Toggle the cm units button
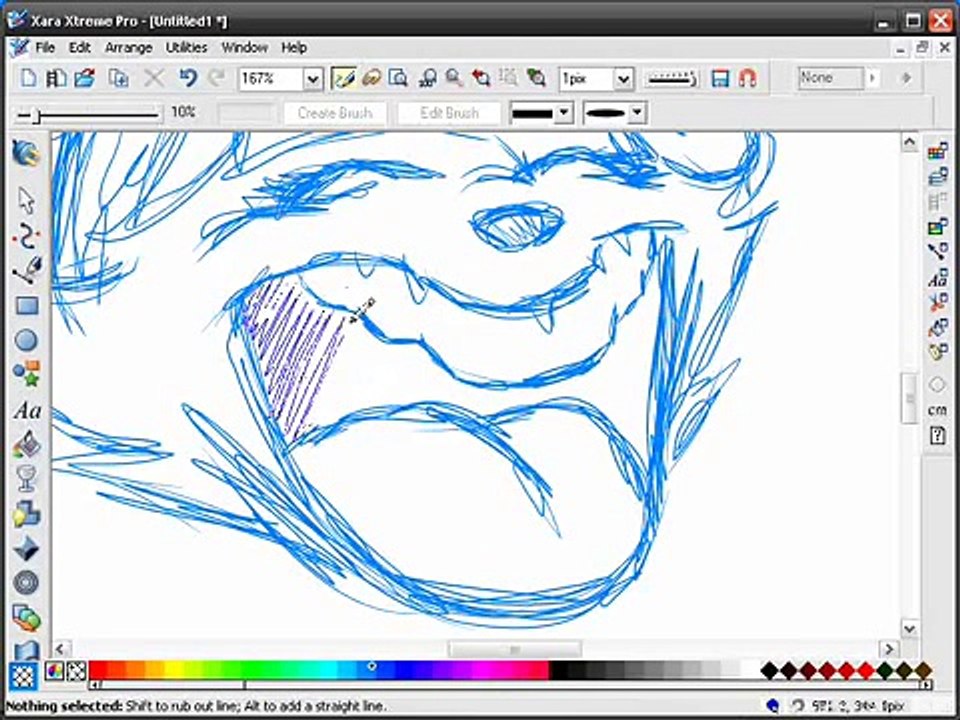Image resolution: width=960 pixels, height=720 pixels. pos(937,410)
